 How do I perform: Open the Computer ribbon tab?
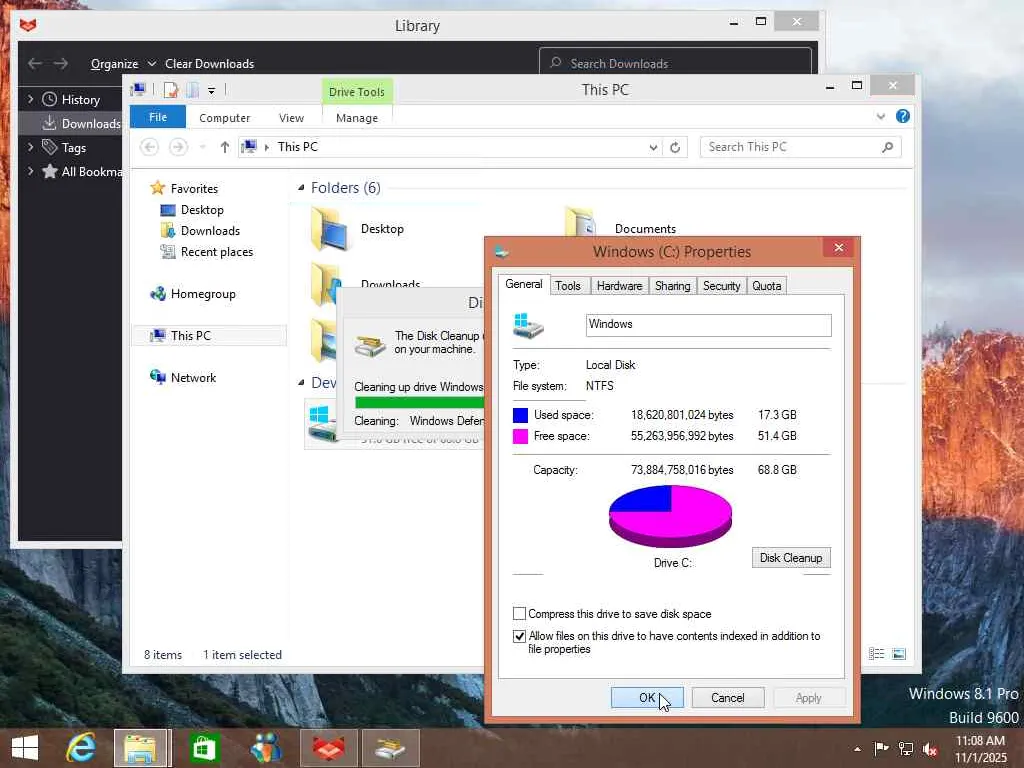[225, 118]
